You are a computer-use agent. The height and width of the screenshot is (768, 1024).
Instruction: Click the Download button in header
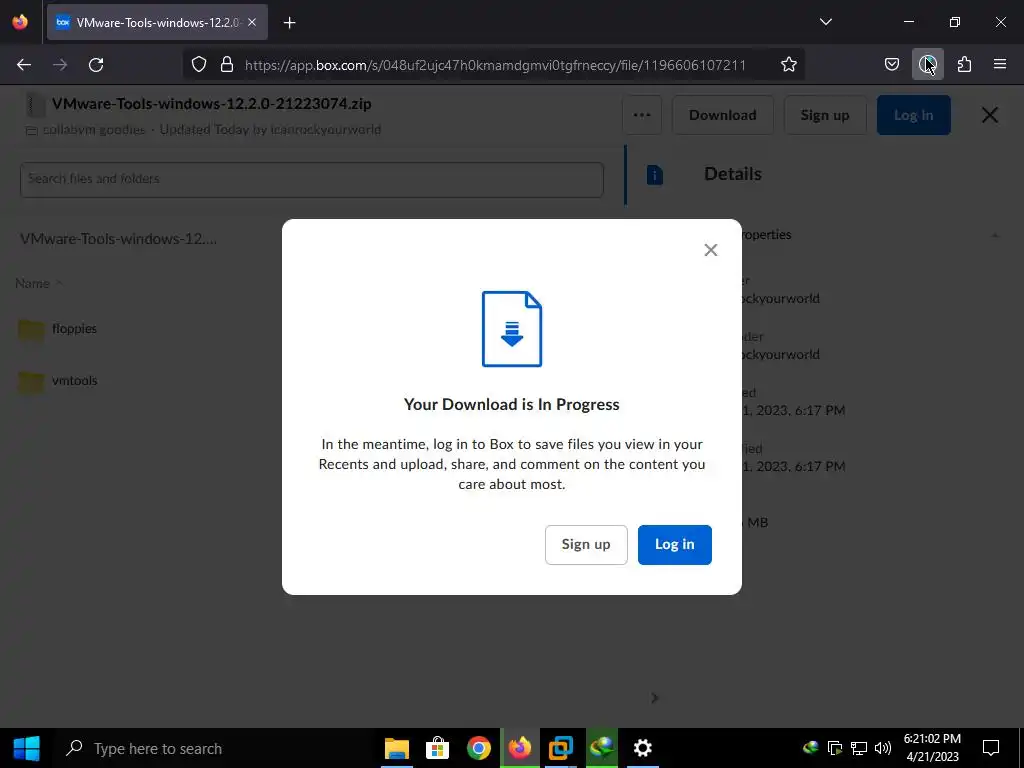[722, 115]
